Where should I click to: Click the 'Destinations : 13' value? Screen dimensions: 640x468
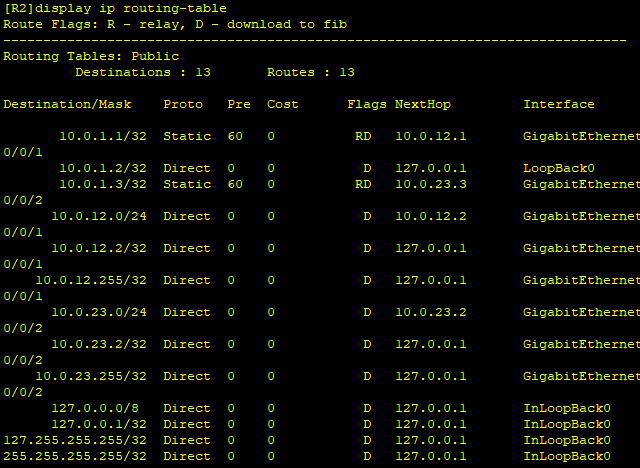[143, 72]
